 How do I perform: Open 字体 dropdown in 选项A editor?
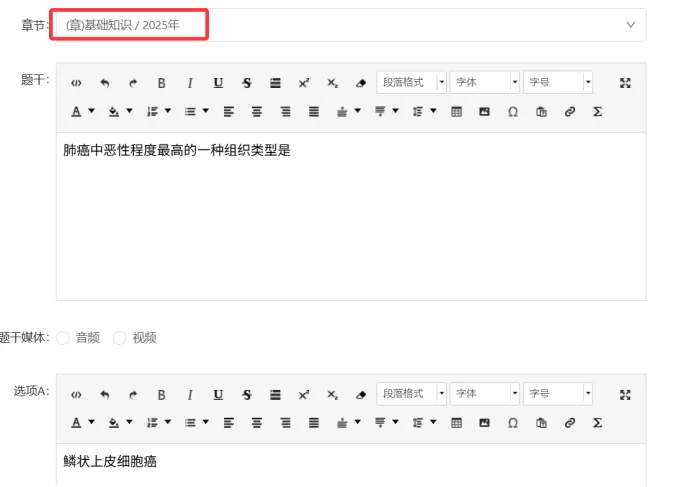tap(484, 394)
